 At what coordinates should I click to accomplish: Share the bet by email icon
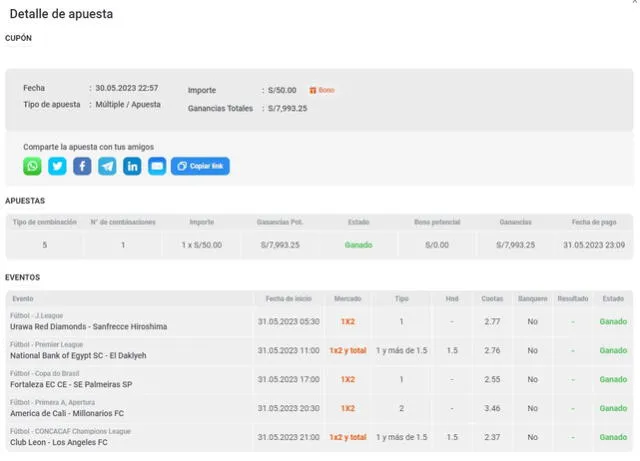[x=157, y=166]
